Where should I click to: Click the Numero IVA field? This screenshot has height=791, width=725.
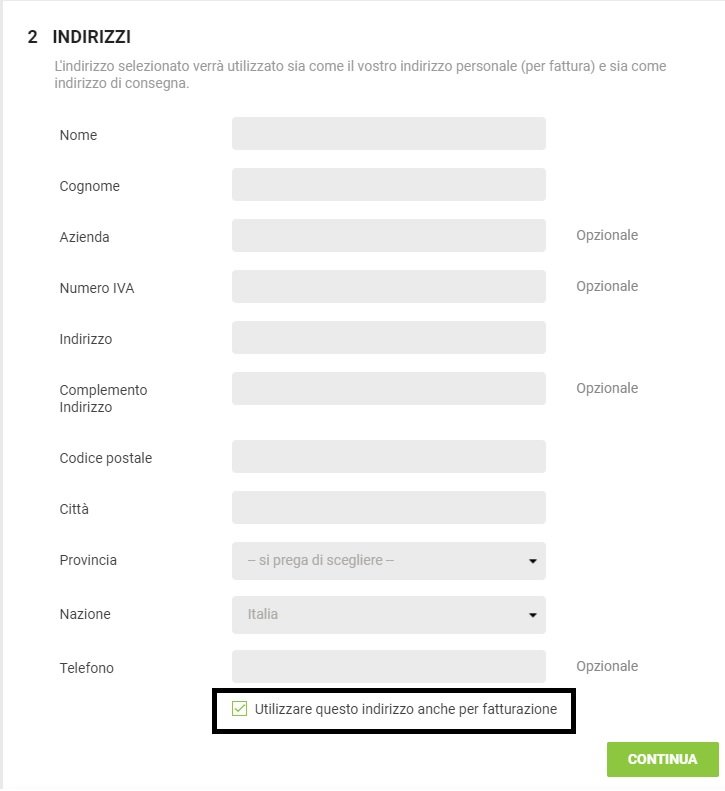pyautogui.click(x=388, y=287)
